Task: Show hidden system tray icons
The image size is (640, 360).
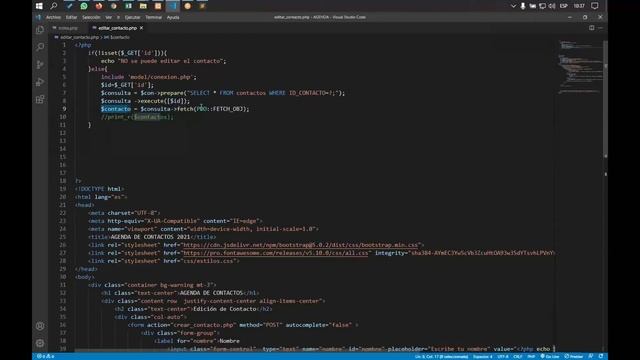Action: coord(513,6)
